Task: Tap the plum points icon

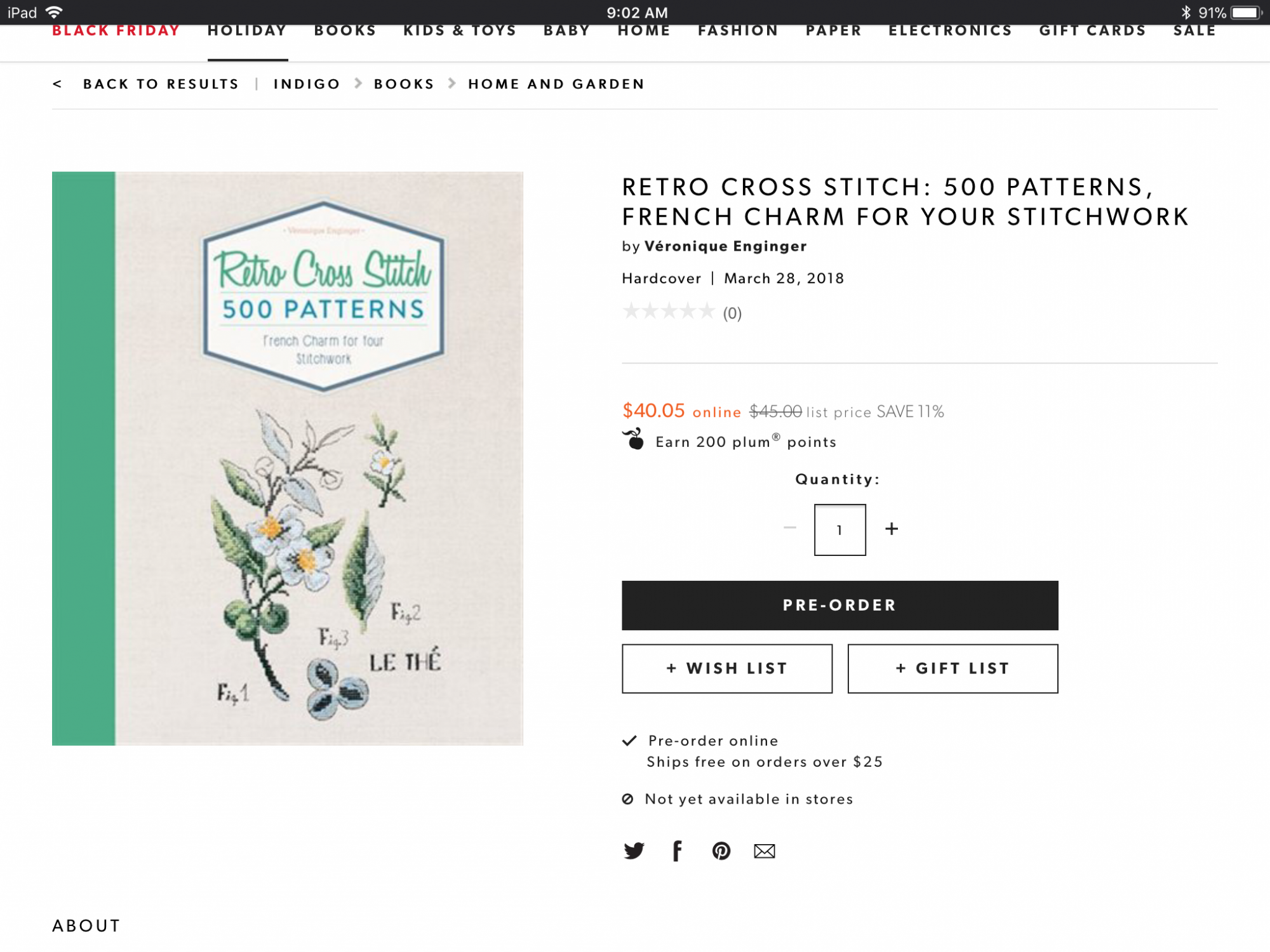Action: 634,439
